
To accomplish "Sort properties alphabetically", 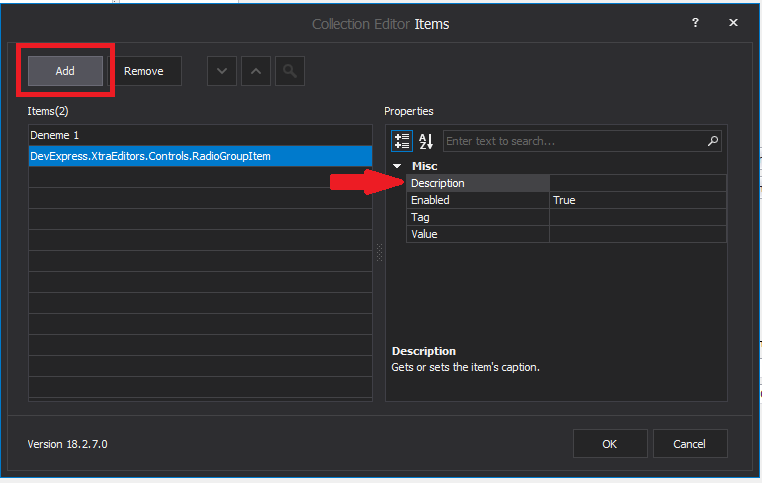I will [x=426, y=142].
